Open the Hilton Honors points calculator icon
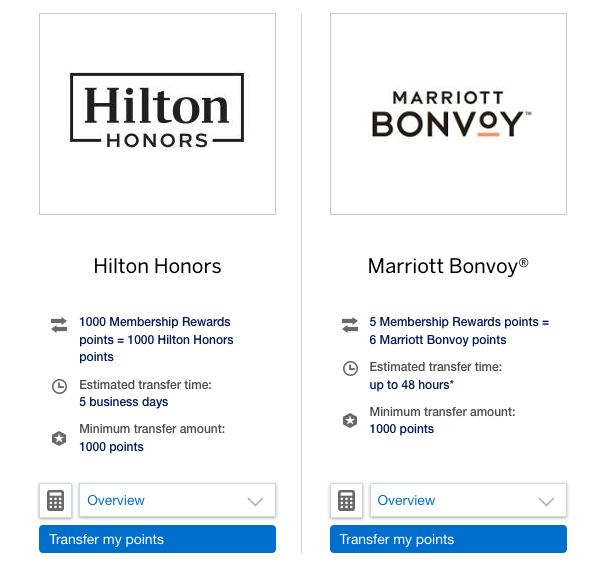 [x=55, y=500]
